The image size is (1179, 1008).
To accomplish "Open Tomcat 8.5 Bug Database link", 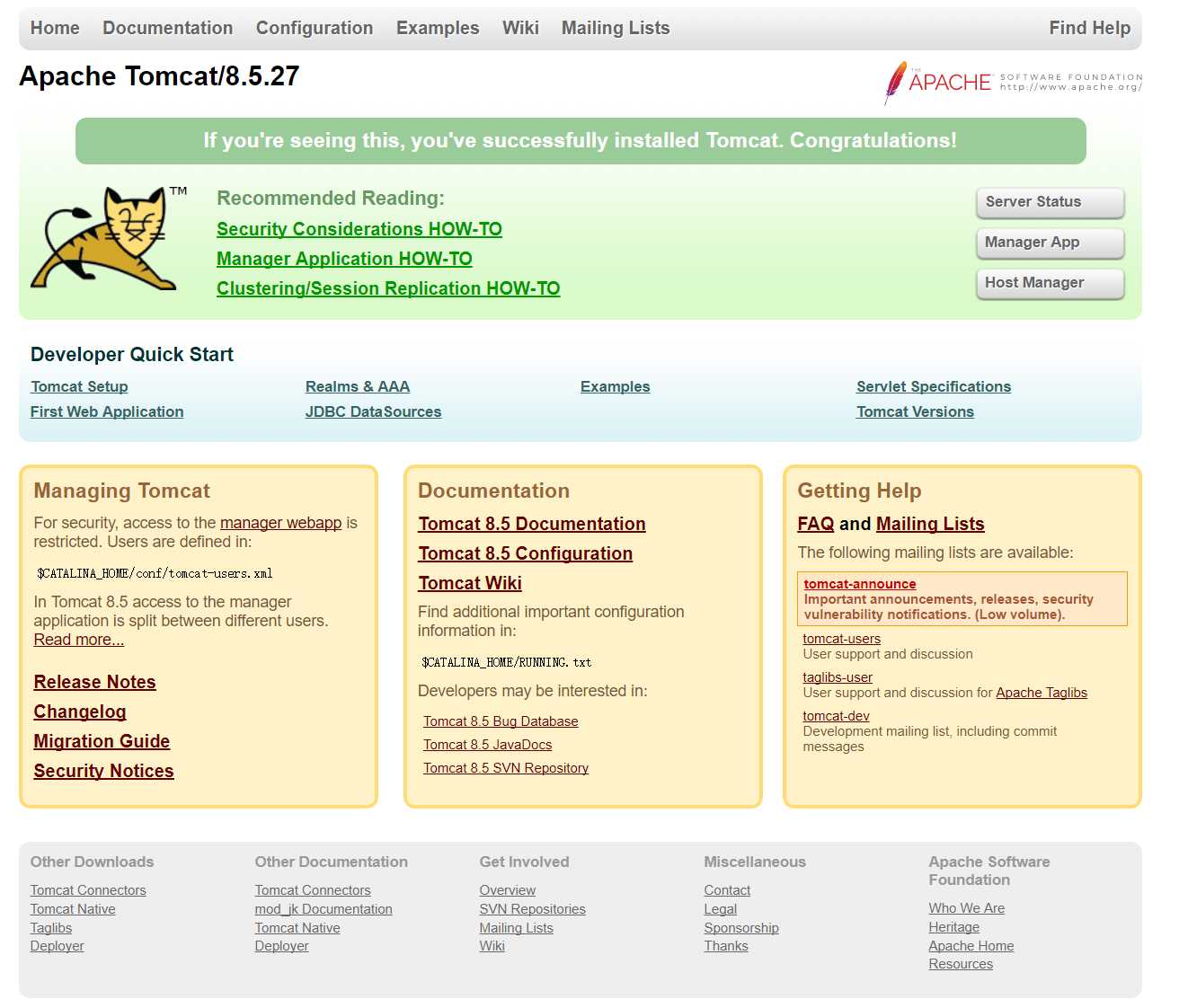I will coord(501,721).
